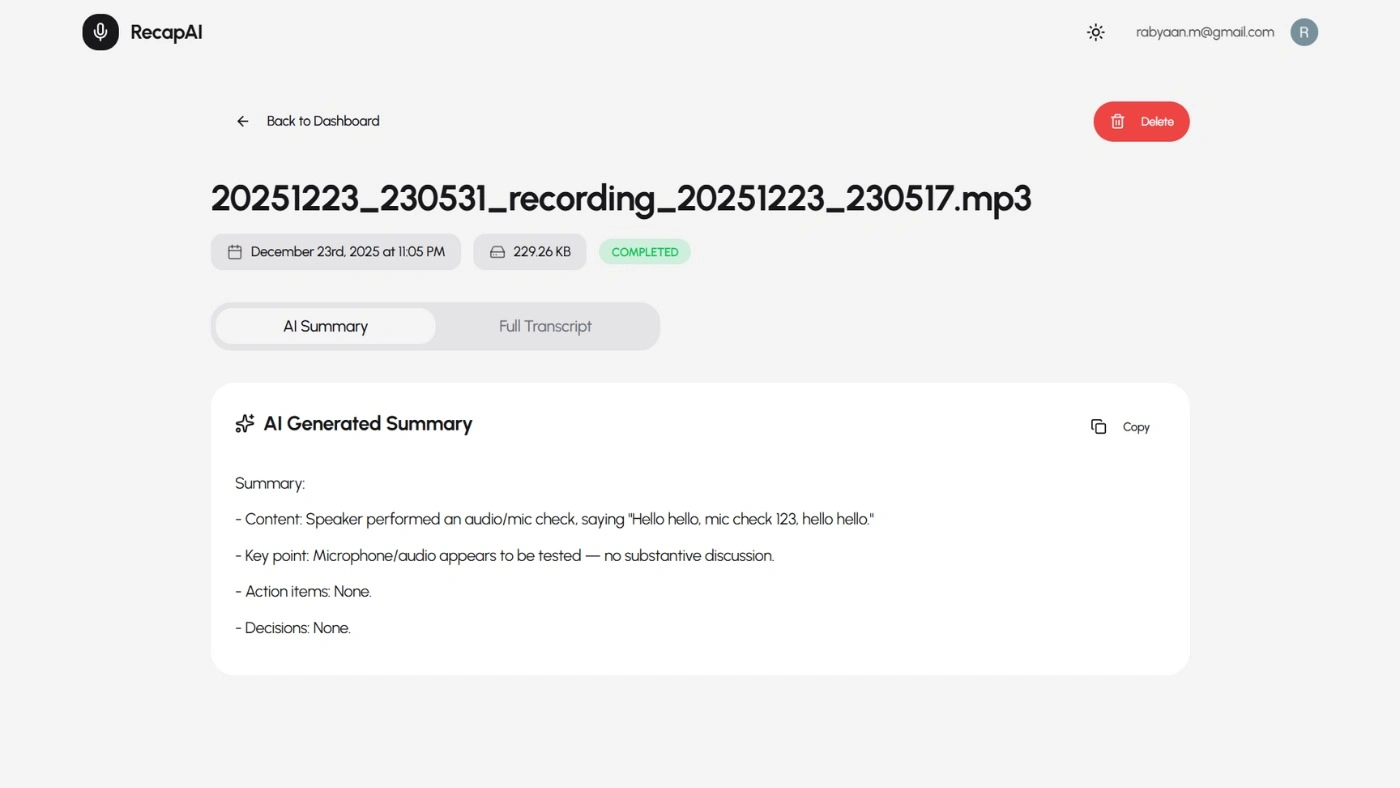This screenshot has width=1400, height=788.
Task: Open the user avatar "R" menu
Action: [1304, 32]
